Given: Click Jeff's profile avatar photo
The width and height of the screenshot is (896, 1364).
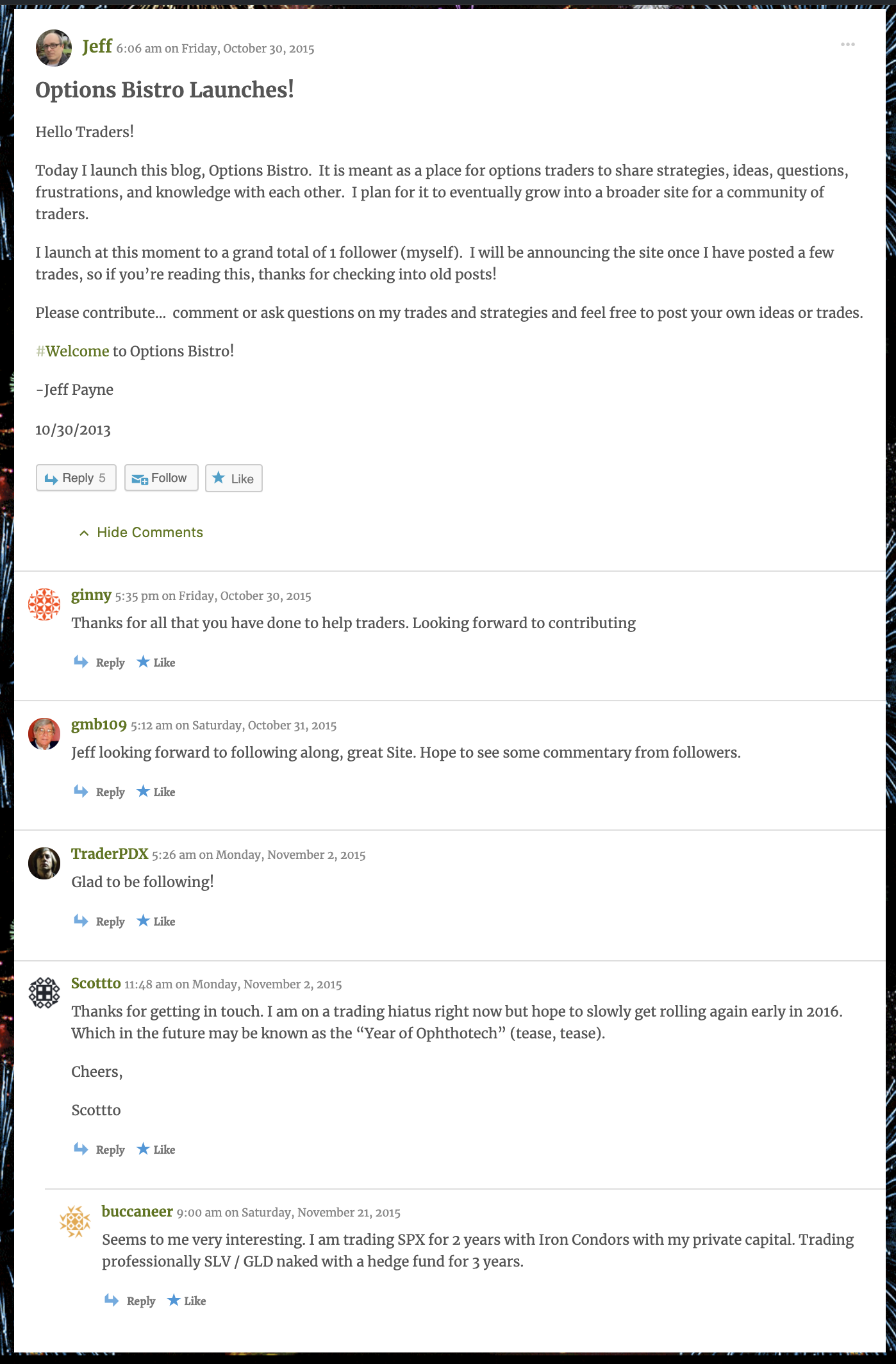Looking at the screenshot, I should tap(54, 48).
